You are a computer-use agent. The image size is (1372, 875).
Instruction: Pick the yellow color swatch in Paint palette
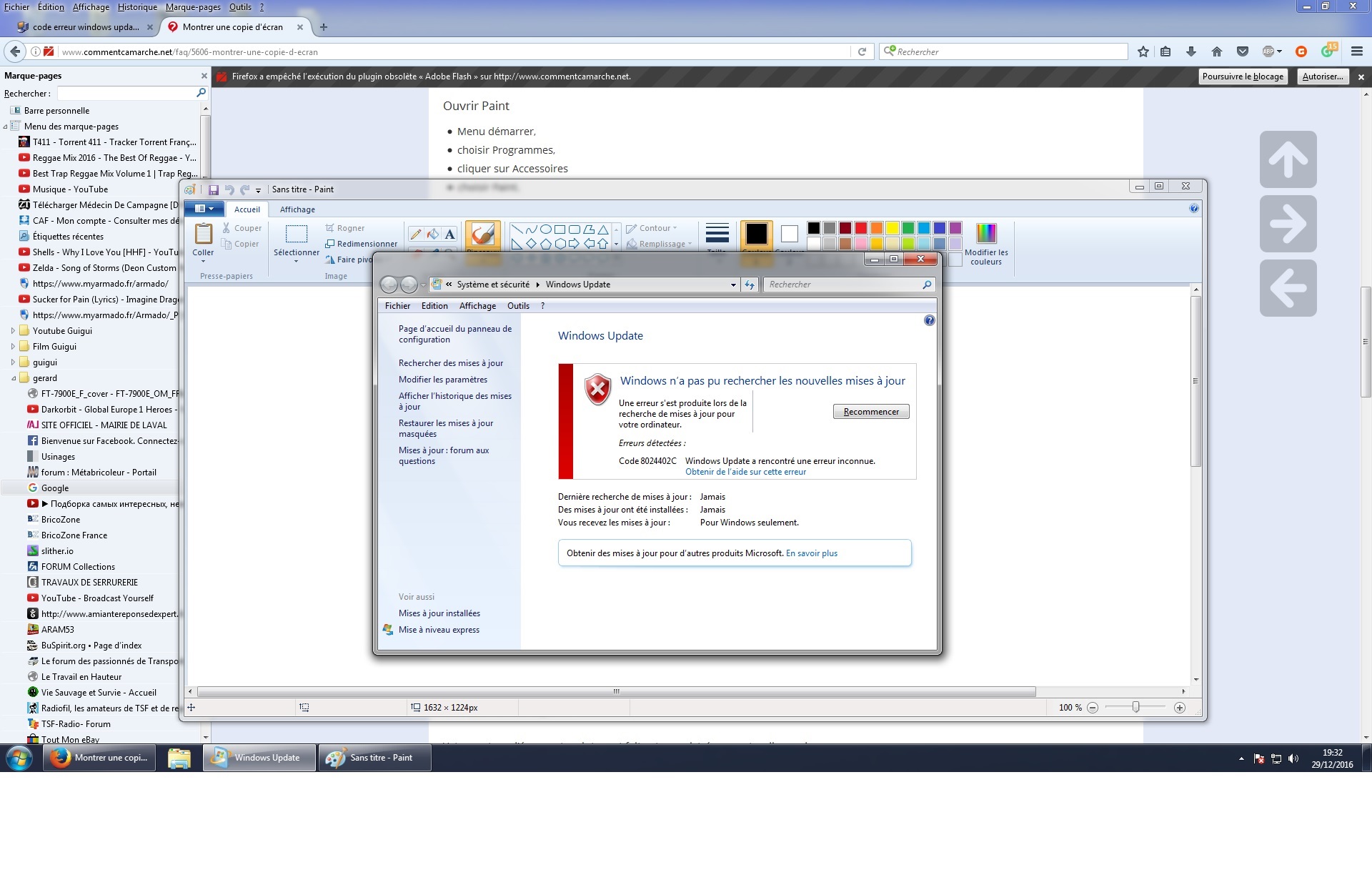893,228
